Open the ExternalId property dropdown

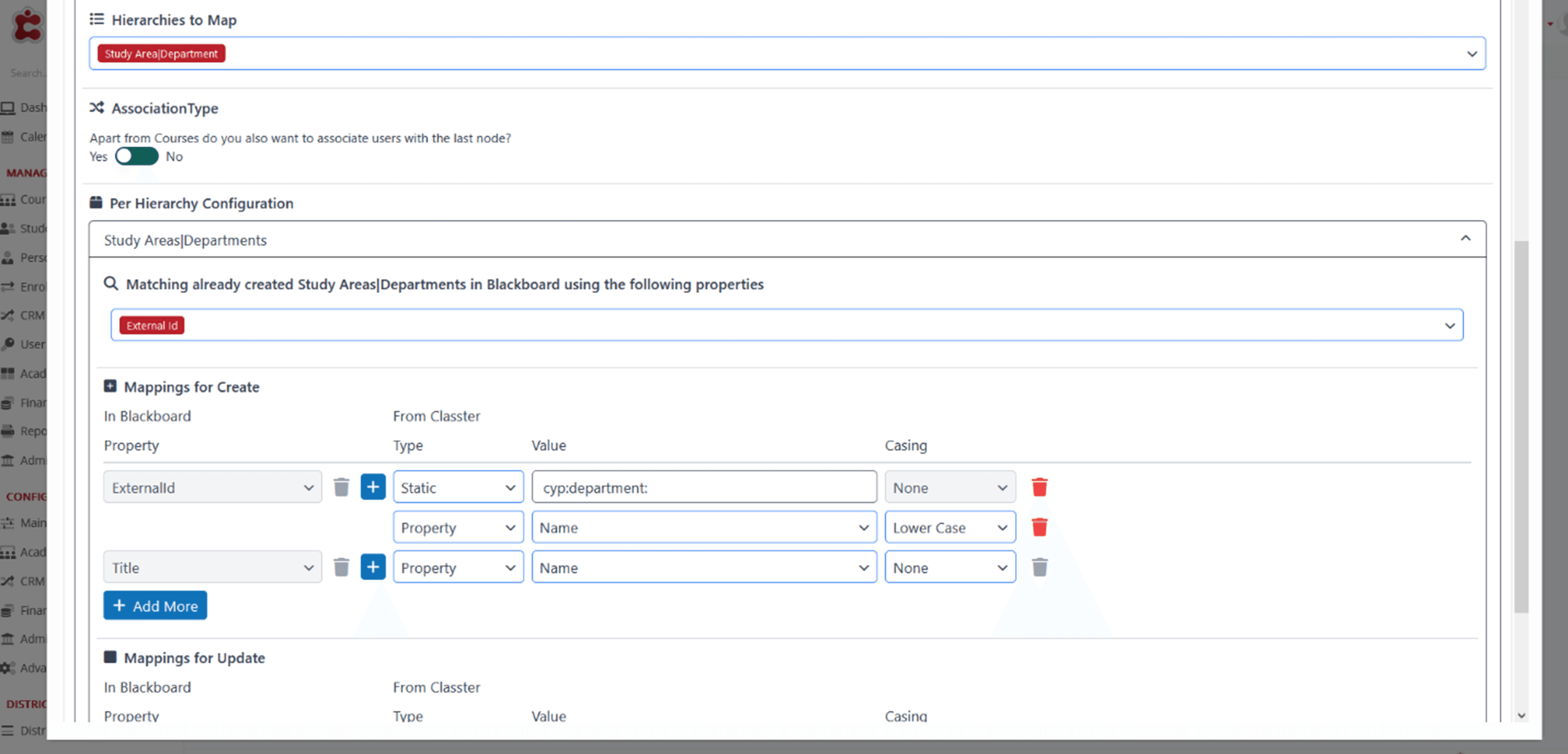[x=212, y=487]
